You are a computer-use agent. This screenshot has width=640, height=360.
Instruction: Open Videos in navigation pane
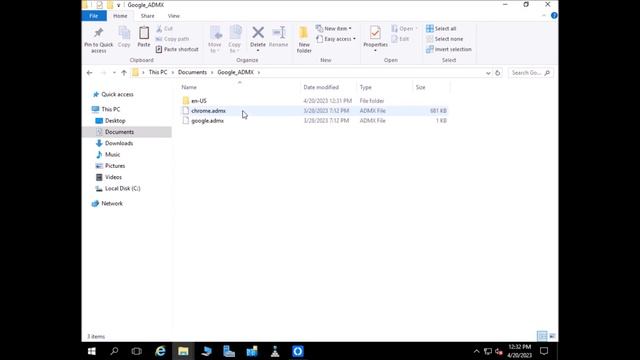pos(108,177)
